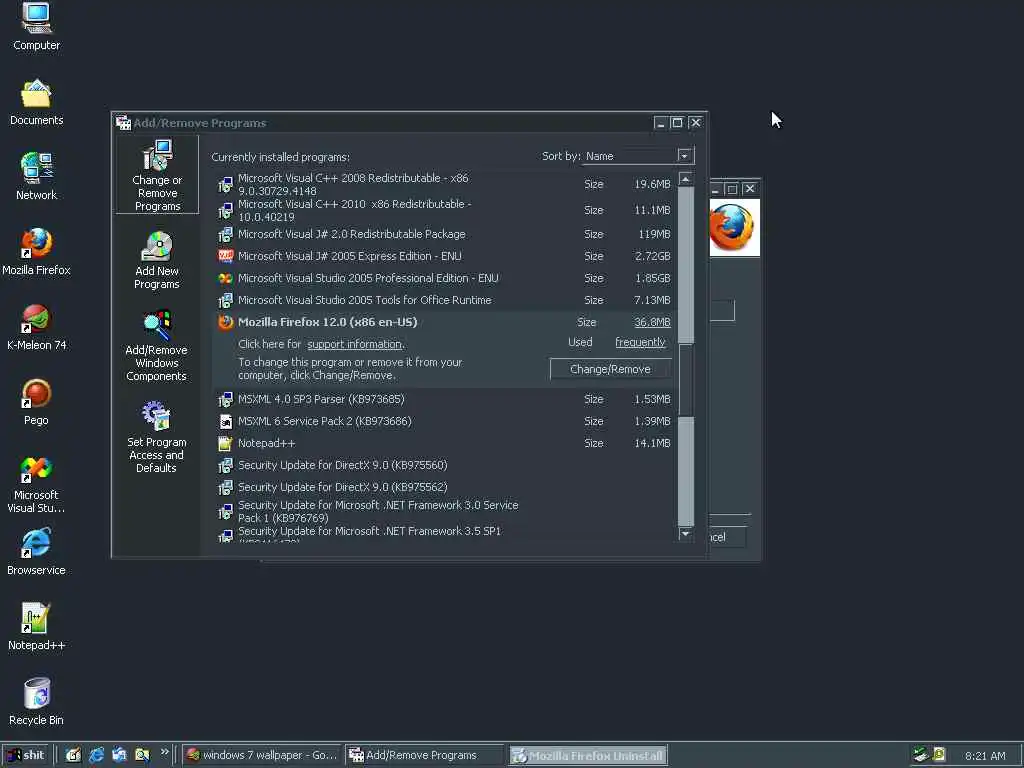Open Set Program Access and Defaults
1024x768 pixels.
tap(157, 438)
